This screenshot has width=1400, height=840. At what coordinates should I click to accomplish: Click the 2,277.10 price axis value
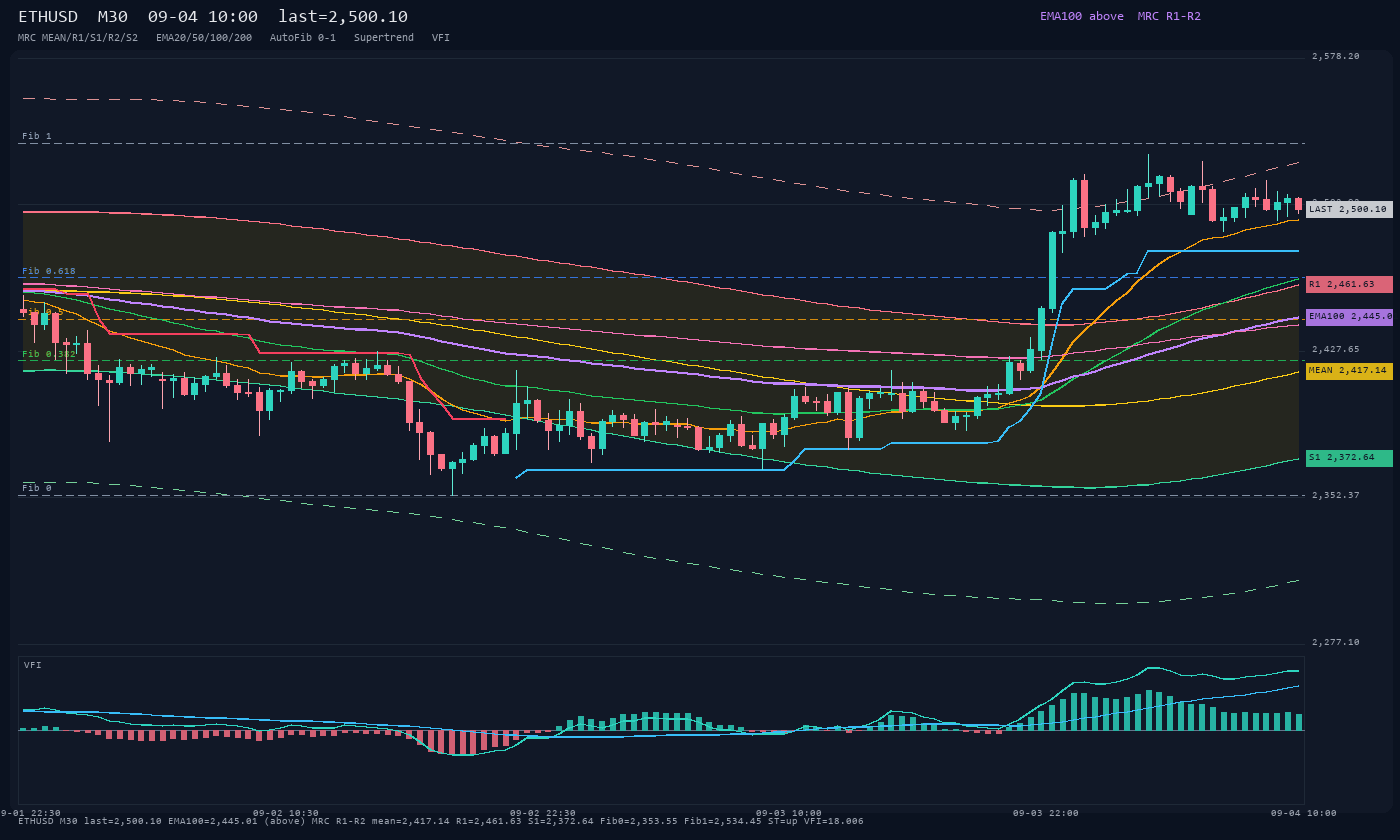coord(1336,642)
